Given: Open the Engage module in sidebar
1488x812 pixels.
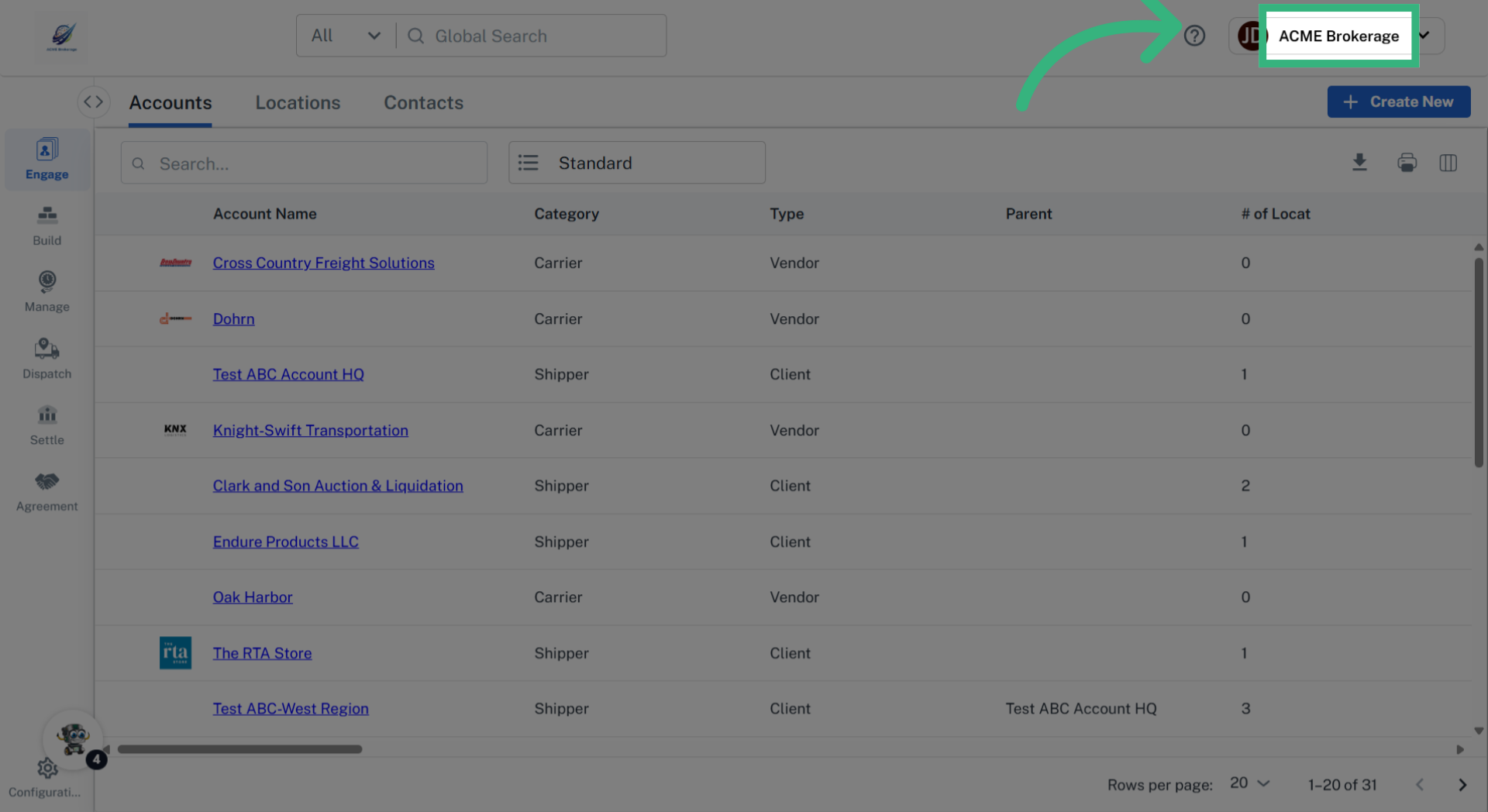Looking at the screenshot, I should click(46, 159).
